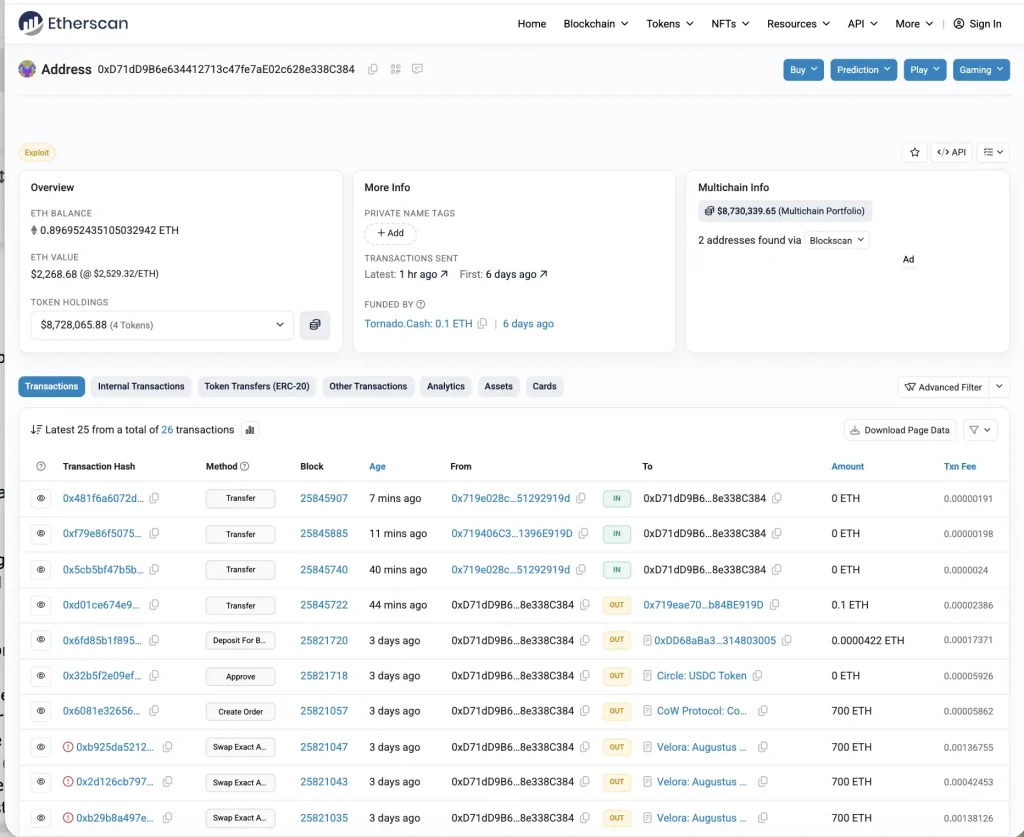The height and width of the screenshot is (837, 1024).
Task: Preview transaction 0x5cb5bf47b5b with eye icon
Action: pos(40,569)
